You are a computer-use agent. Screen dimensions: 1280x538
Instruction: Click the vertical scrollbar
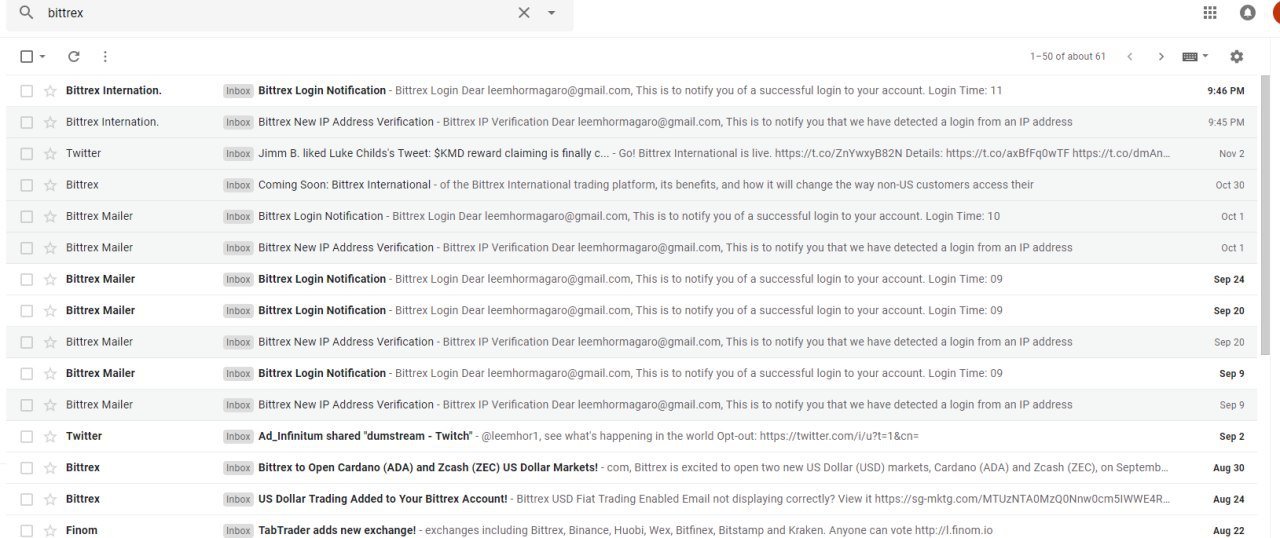coord(1265,214)
